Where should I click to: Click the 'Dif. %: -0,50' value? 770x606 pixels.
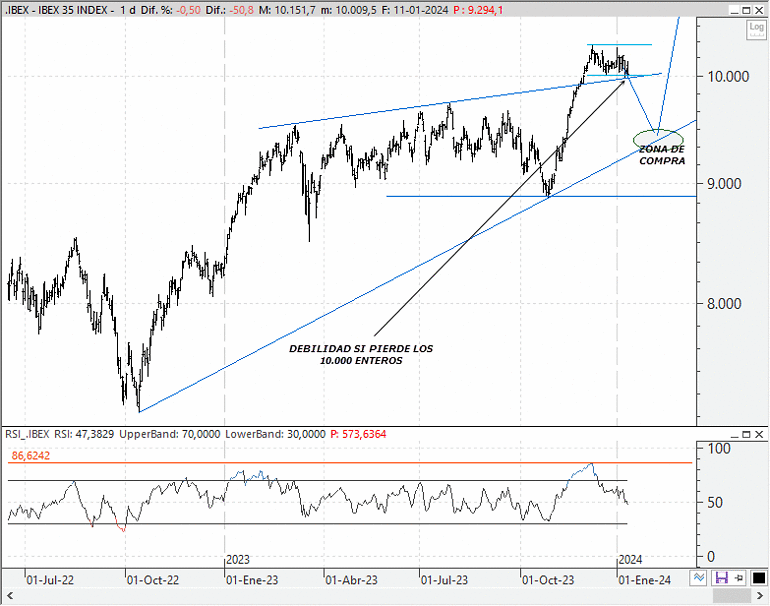[171, 10]
